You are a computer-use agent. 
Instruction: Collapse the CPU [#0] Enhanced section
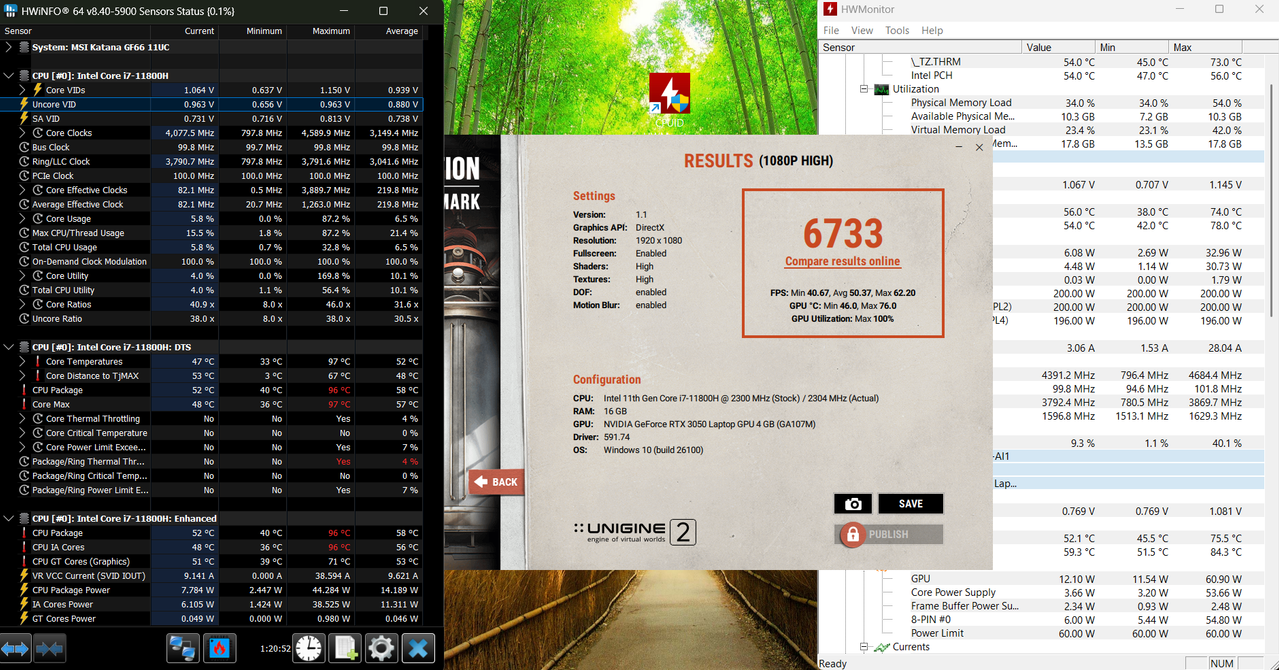point(9,519)
